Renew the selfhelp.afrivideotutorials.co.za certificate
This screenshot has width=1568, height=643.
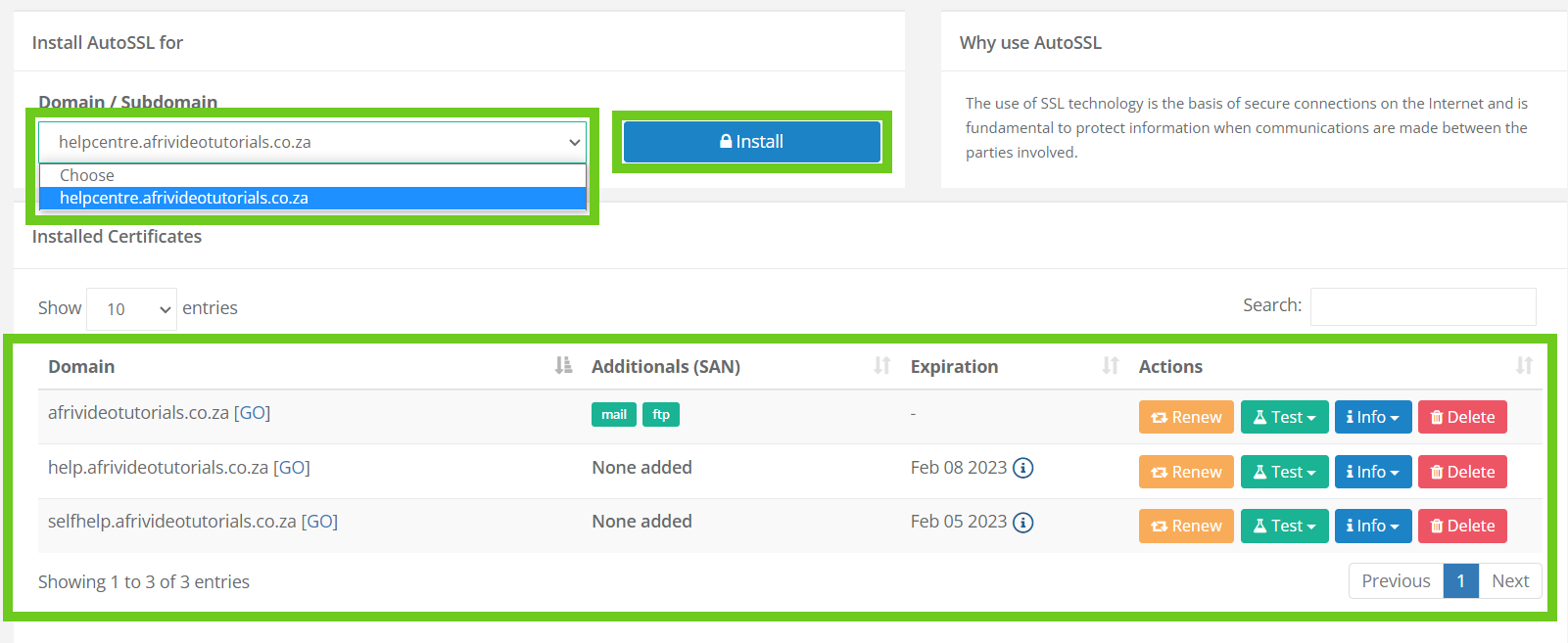1186,526
